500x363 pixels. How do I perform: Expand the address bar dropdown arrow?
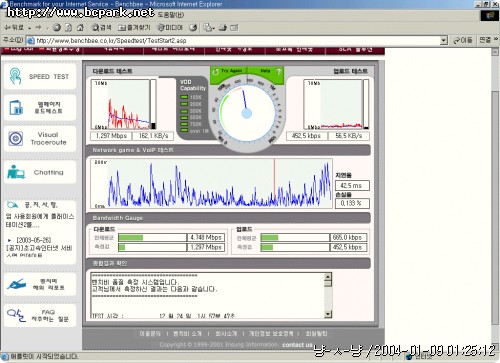point(443,41)
